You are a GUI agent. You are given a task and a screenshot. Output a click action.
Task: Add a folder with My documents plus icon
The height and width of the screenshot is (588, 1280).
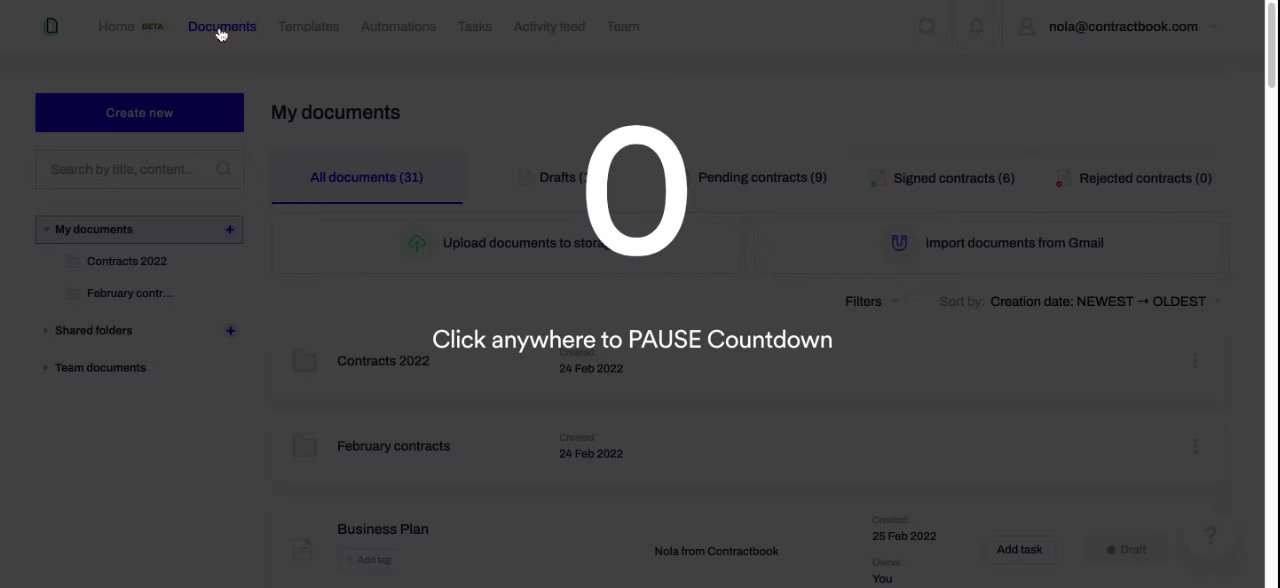[x=230, y=230]
